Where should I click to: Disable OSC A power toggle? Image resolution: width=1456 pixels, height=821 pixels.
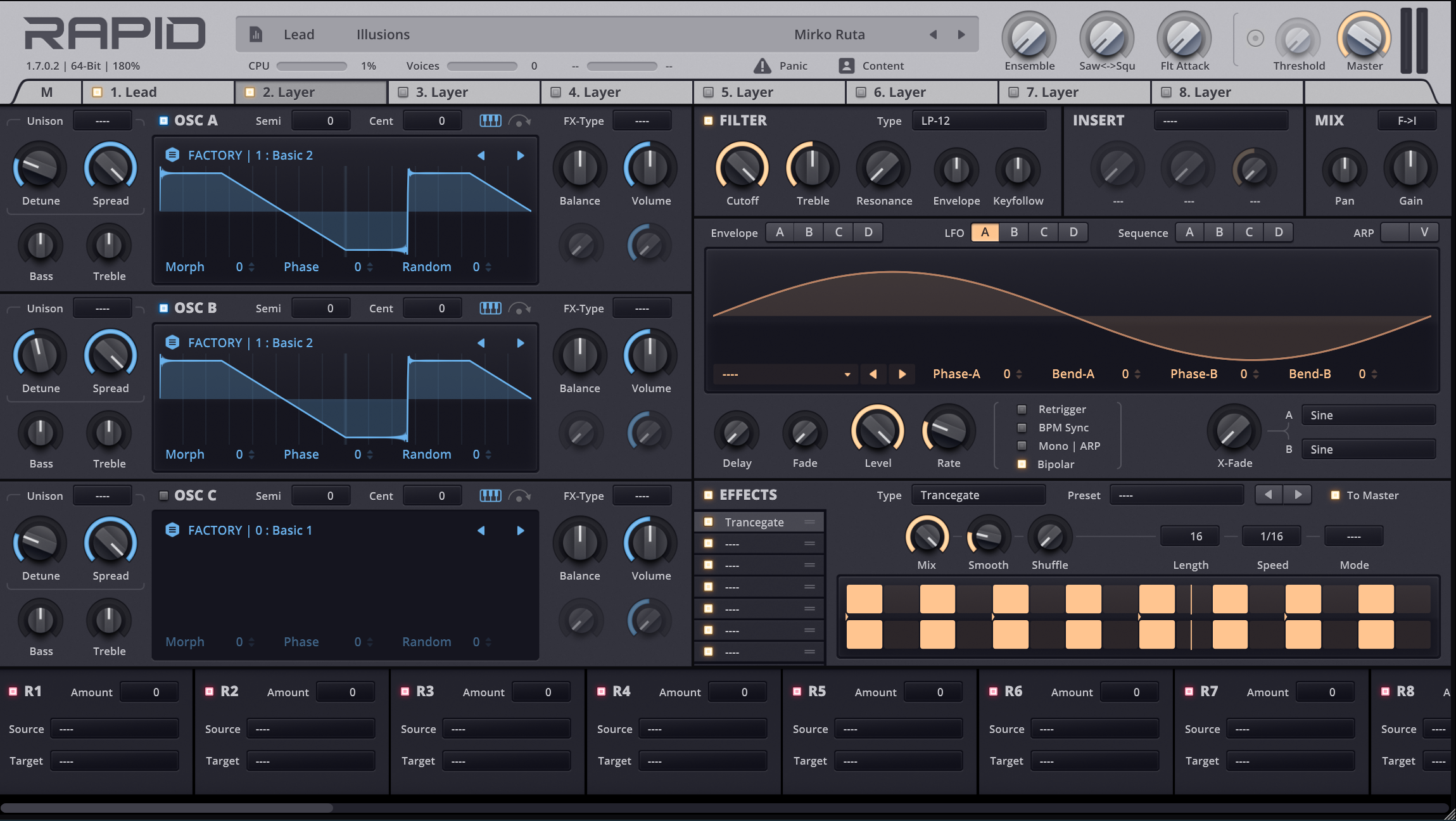pyautogui.click(x=163, y=120)
